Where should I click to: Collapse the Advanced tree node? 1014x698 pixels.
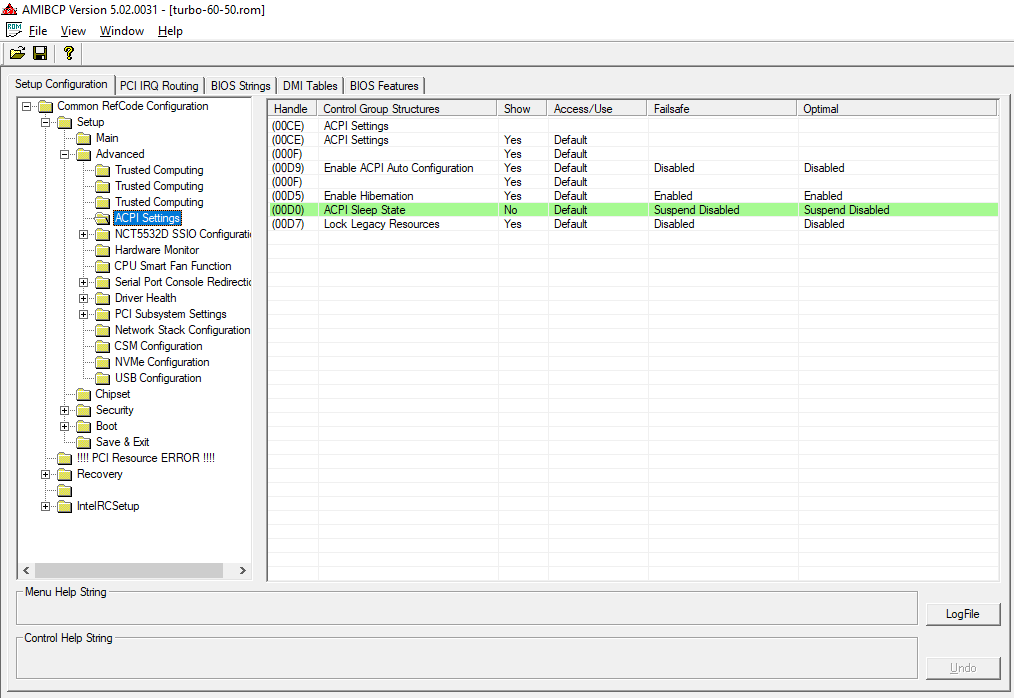click(64, 155)
